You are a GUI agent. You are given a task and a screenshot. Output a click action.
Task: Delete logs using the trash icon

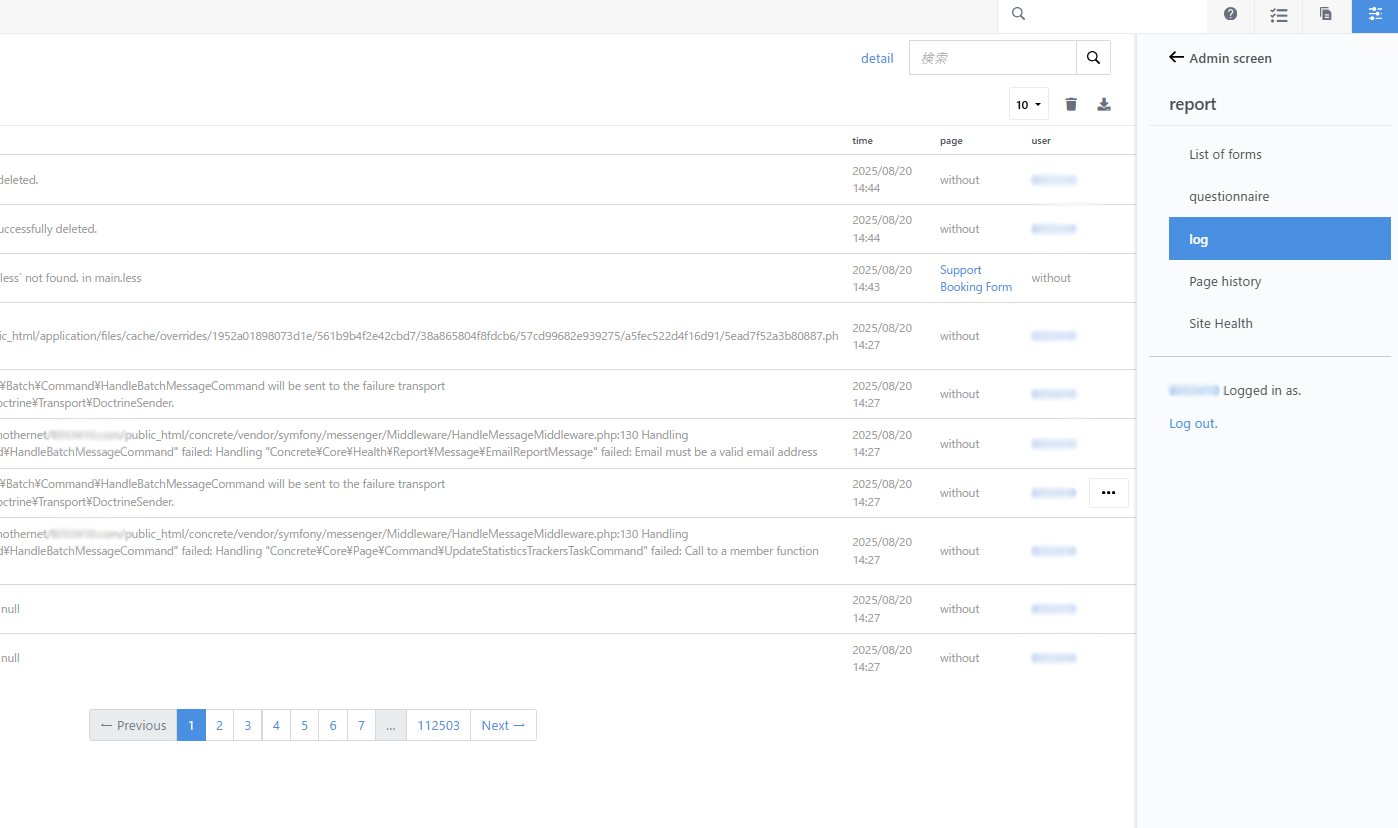click(1071, 105)
